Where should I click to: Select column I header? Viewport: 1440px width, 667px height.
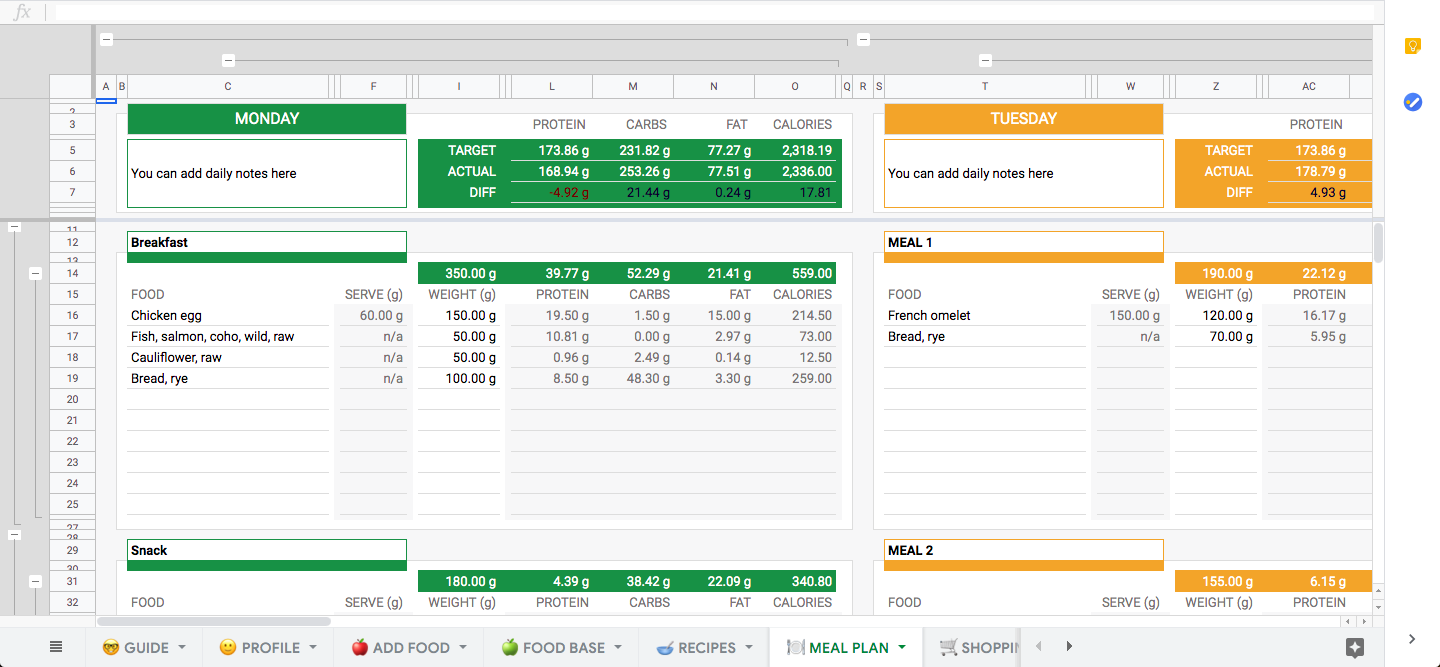pos(459,87)
